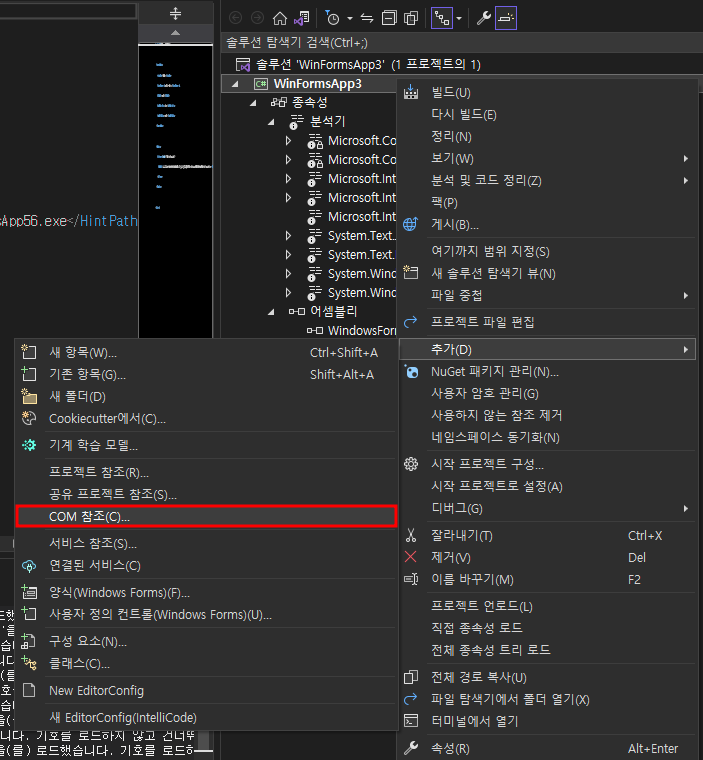
Task: Click 여기까지 범위 지정(S)
Action: [547, 252]
